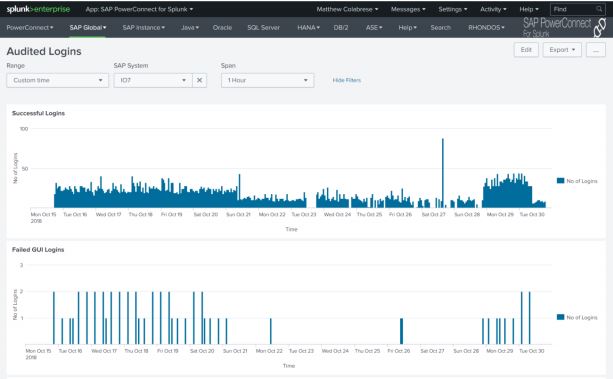Click the Successful Logins legend color swatch

(x=560, y=181)
